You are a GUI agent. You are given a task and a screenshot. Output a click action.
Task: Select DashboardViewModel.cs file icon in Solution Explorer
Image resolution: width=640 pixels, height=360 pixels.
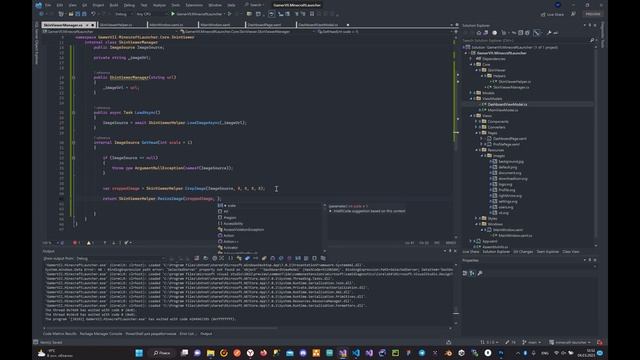[x=484, y=104]
